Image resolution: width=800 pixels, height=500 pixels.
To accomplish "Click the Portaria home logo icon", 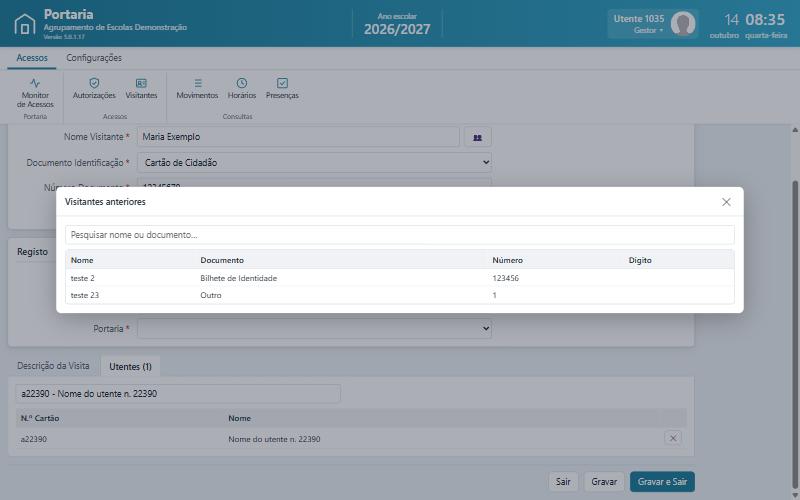I will pos(25,24).
